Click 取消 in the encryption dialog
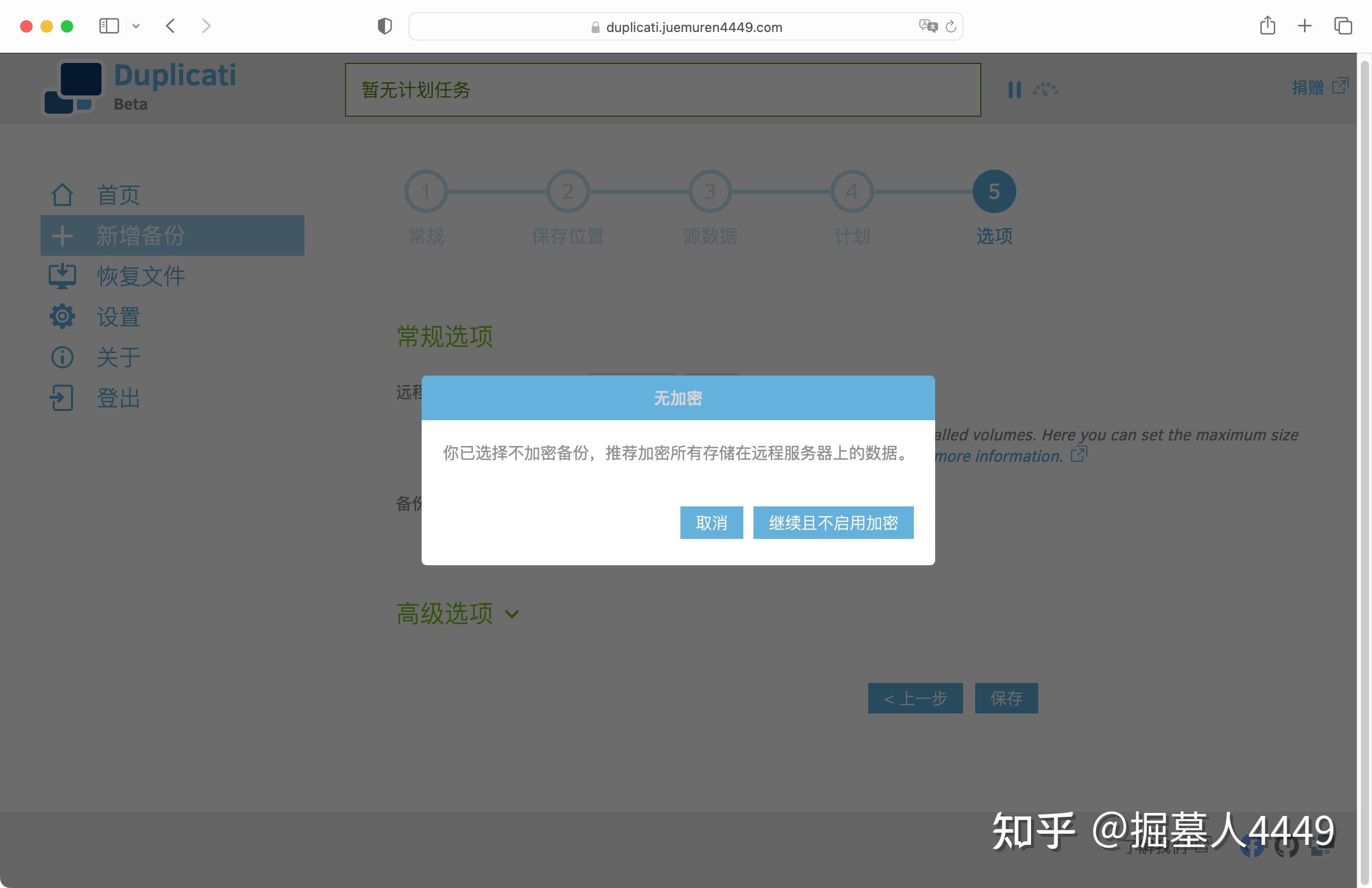 click(711, 523)
